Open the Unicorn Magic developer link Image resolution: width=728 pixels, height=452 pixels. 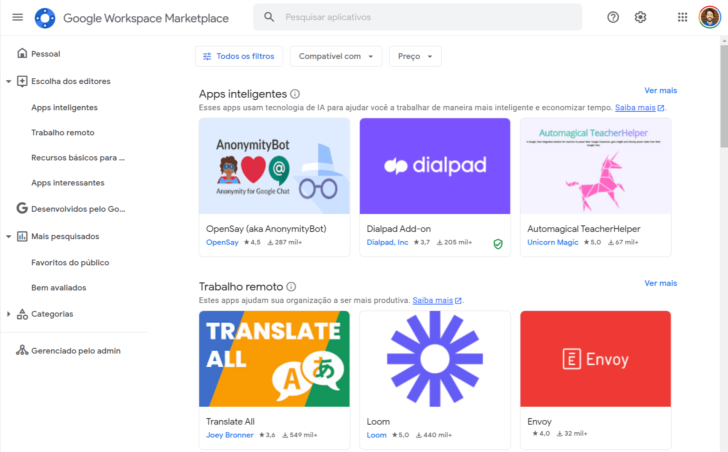click(x=552, y=242)
